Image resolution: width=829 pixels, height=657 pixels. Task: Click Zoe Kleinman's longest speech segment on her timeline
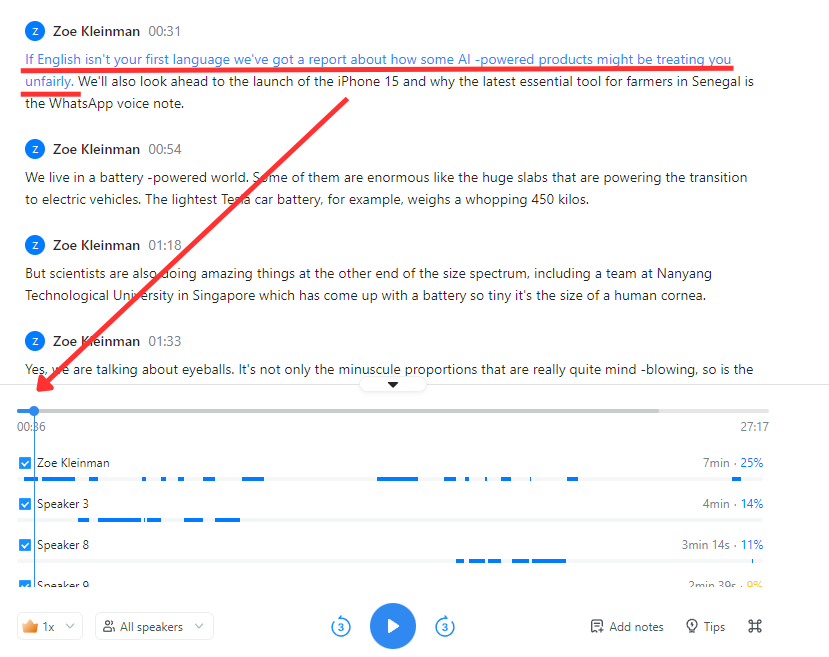397,479
